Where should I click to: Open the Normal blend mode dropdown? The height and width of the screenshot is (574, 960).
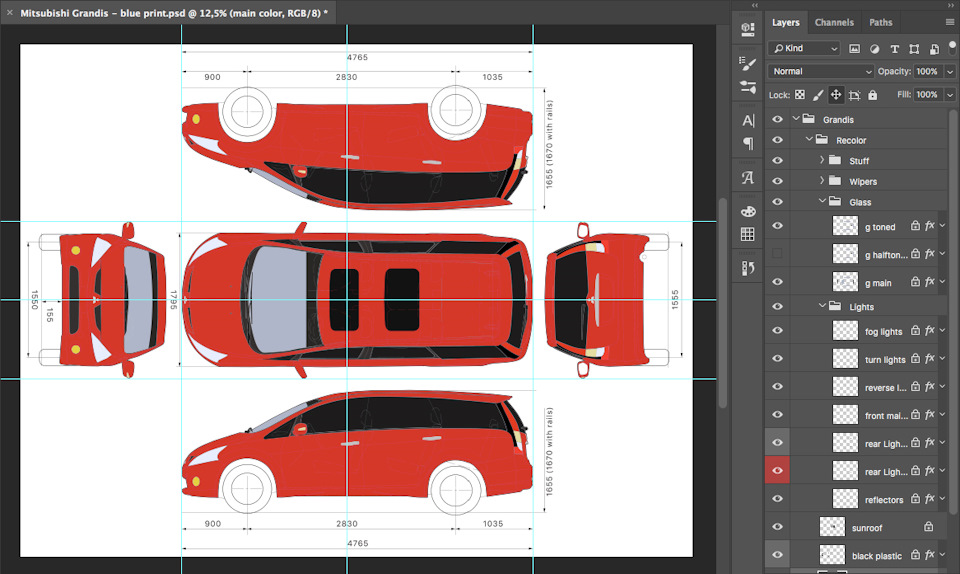(x=821, y=72)
